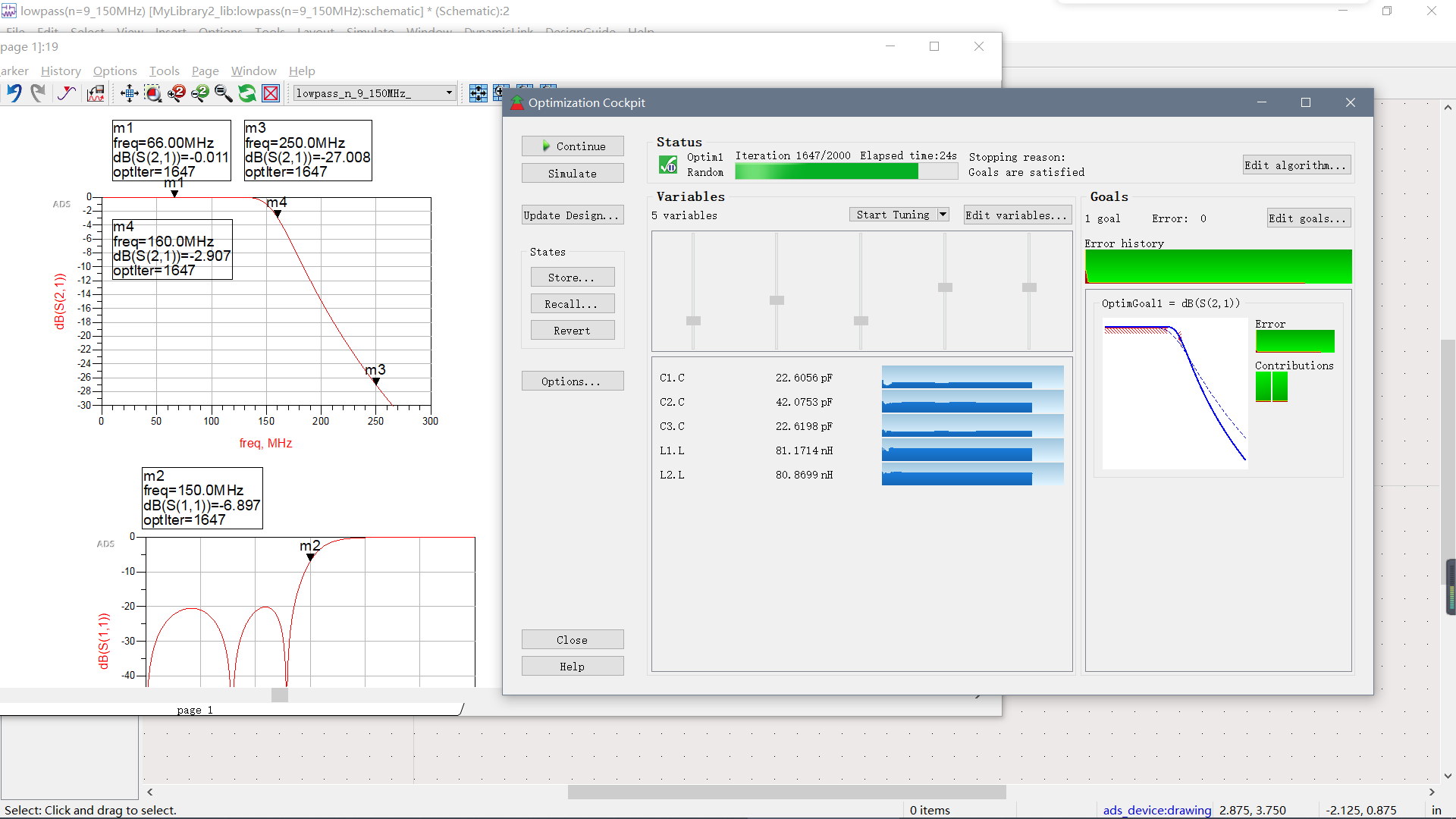1456x819 pixels.
Task: Open the Options menu in data display
Action: coord(115,71)
